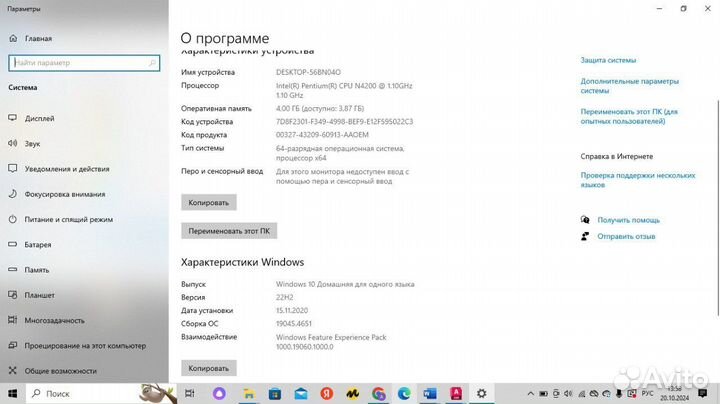Image resolution: width=720 pixels, height=404 pixels.
Task: Open Microsoft Store from the taskbar
Action: (275, 393)
